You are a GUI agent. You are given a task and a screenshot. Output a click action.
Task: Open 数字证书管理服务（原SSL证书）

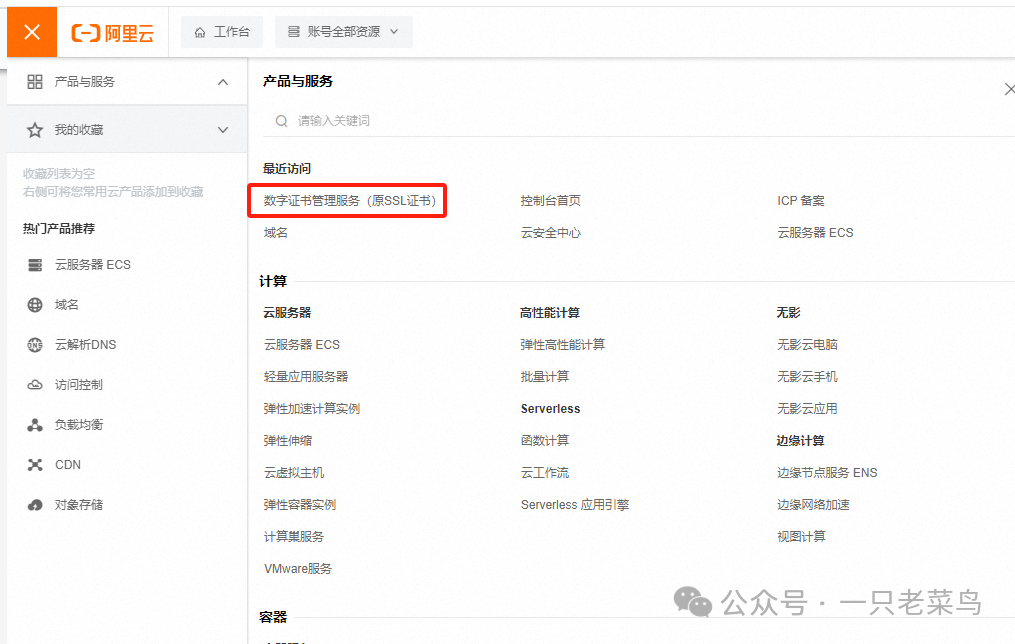[350, 201]
